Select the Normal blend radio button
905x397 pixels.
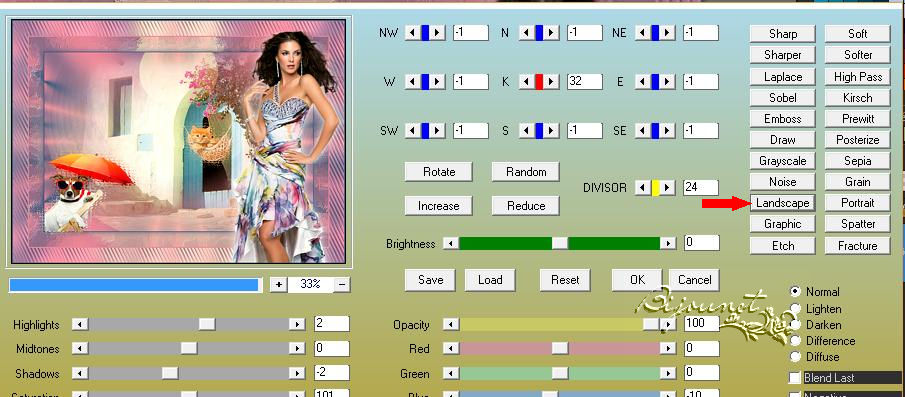pos(796,292)
